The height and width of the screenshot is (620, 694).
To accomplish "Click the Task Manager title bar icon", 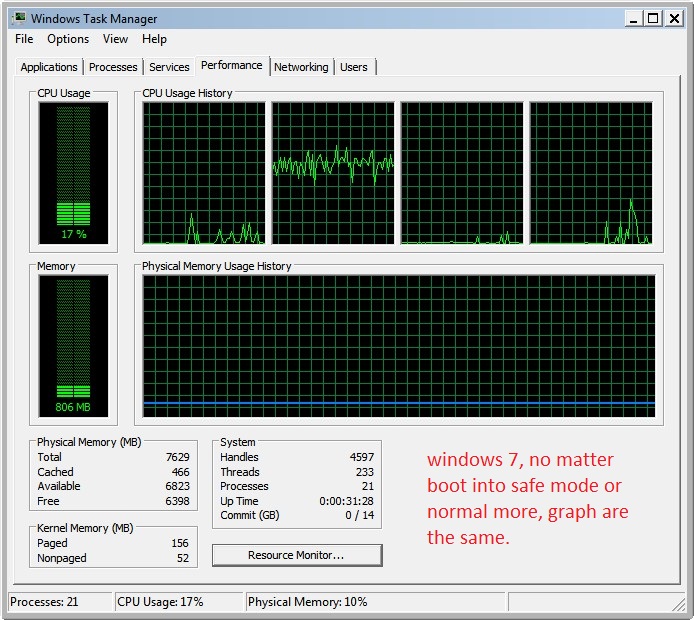I will click(19, 18).
